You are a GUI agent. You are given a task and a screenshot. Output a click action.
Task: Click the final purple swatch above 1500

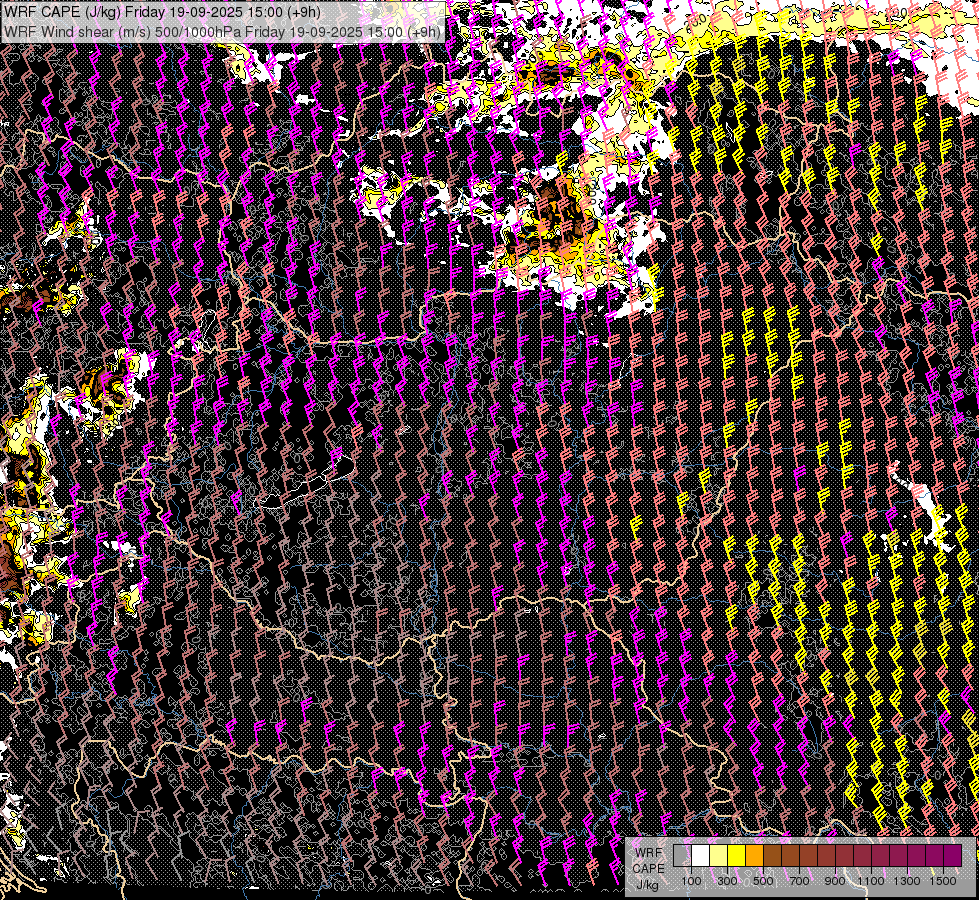pos(953,855)
